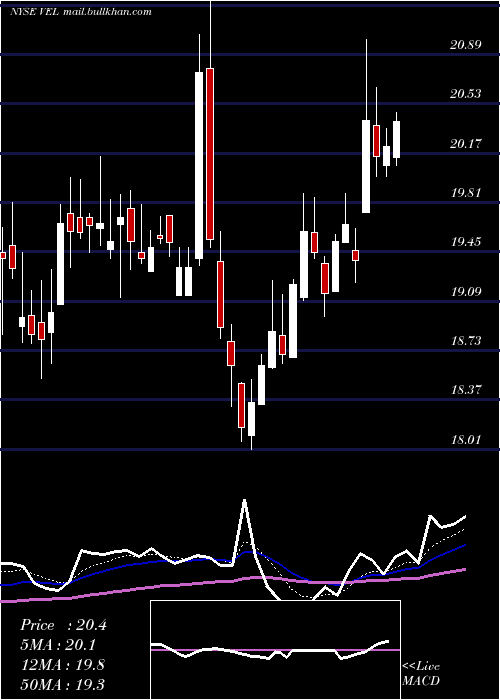Select the 19.81 price axis label
Screen dimensions: 500x700
[466, 193]
